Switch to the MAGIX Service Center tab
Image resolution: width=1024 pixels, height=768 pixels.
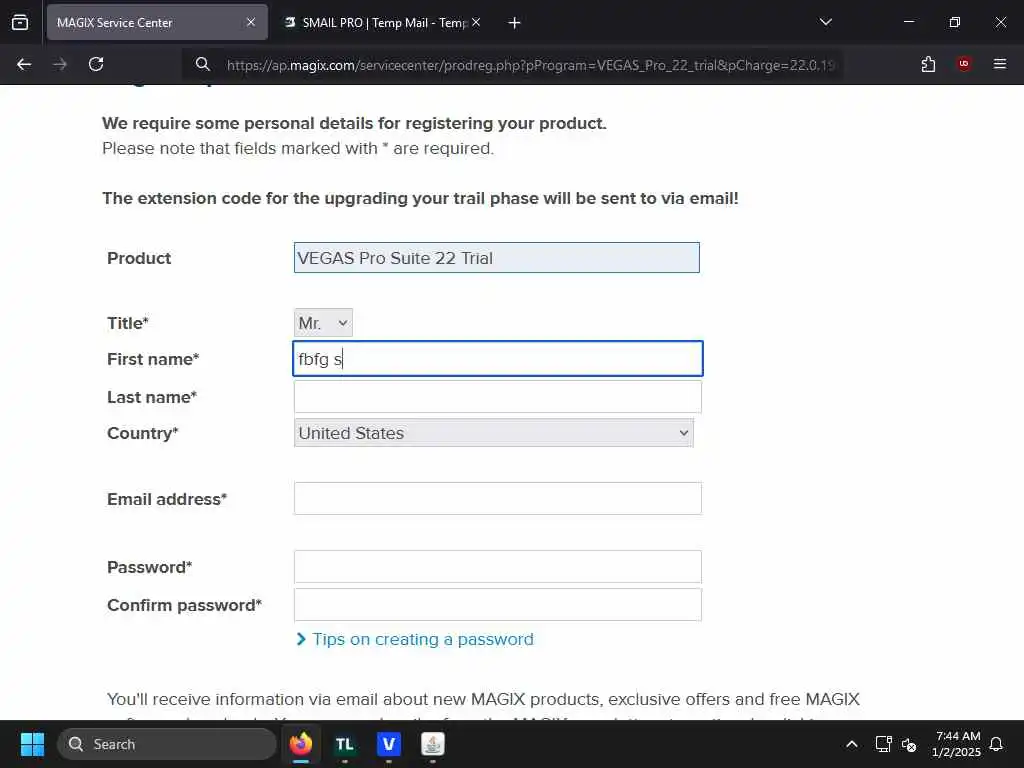[x=157, y=22]
